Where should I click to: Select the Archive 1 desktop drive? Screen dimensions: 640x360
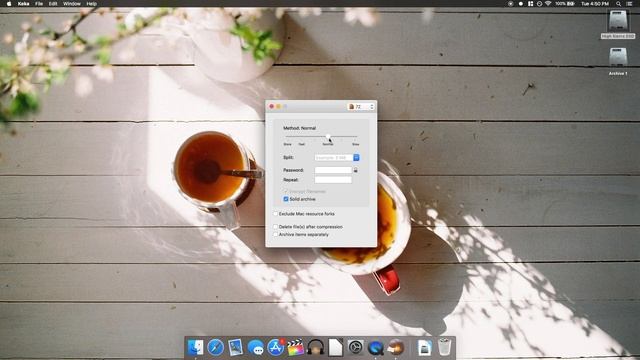[618, 61]
